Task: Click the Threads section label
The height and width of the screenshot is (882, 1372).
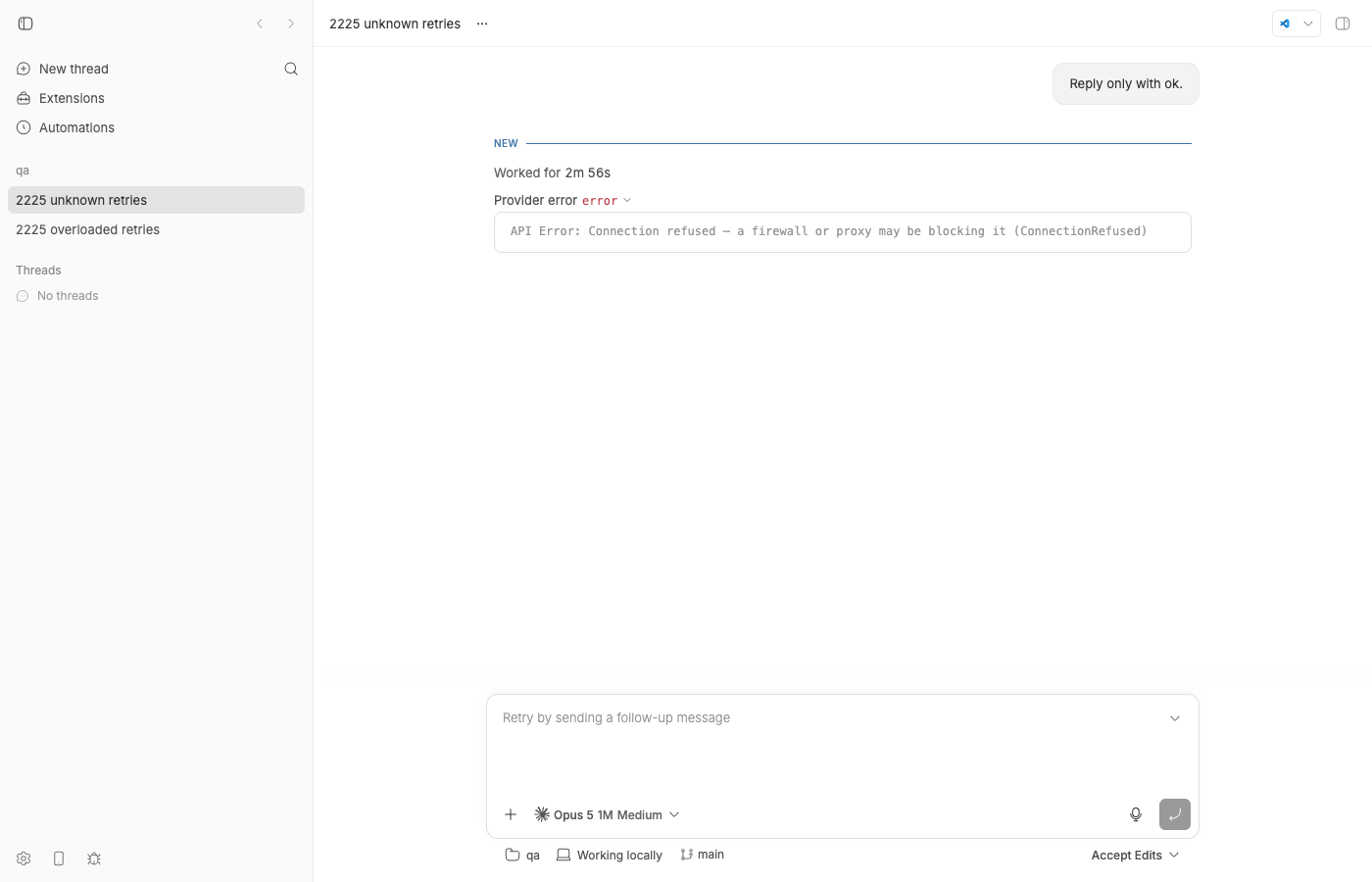Action: pos(38,270)
